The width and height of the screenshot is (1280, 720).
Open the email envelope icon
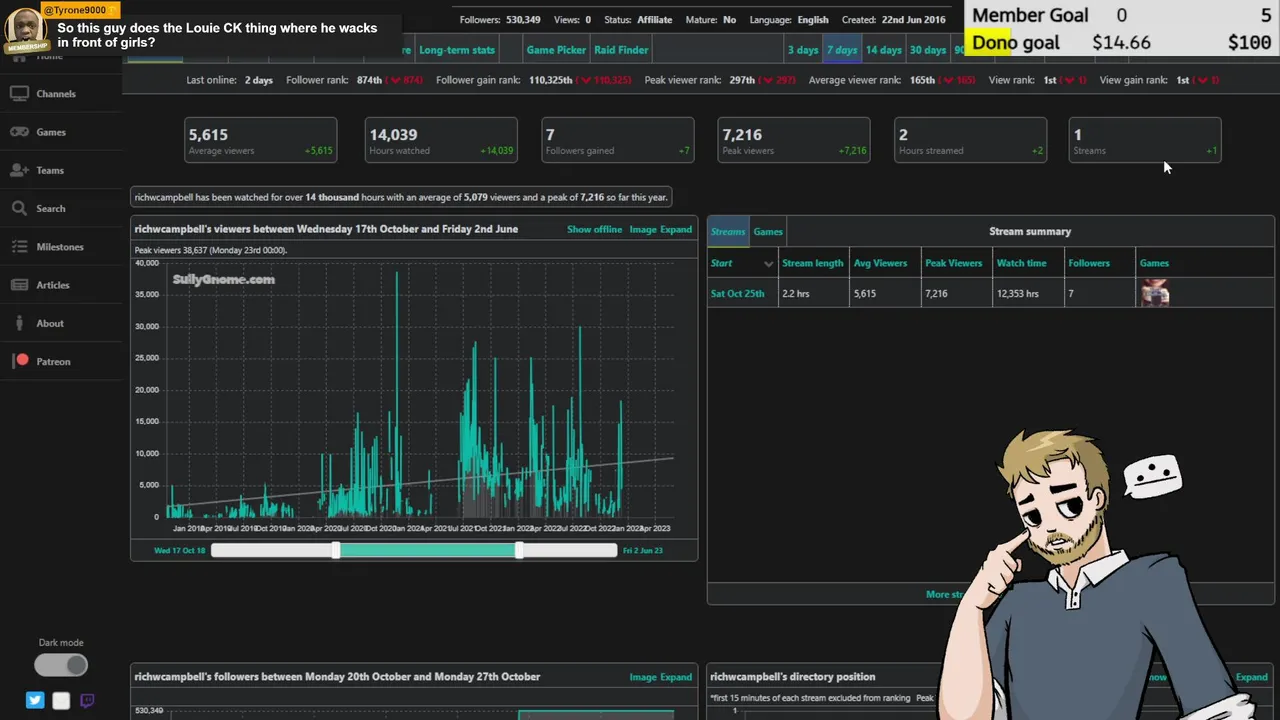(x=61, y=700)
